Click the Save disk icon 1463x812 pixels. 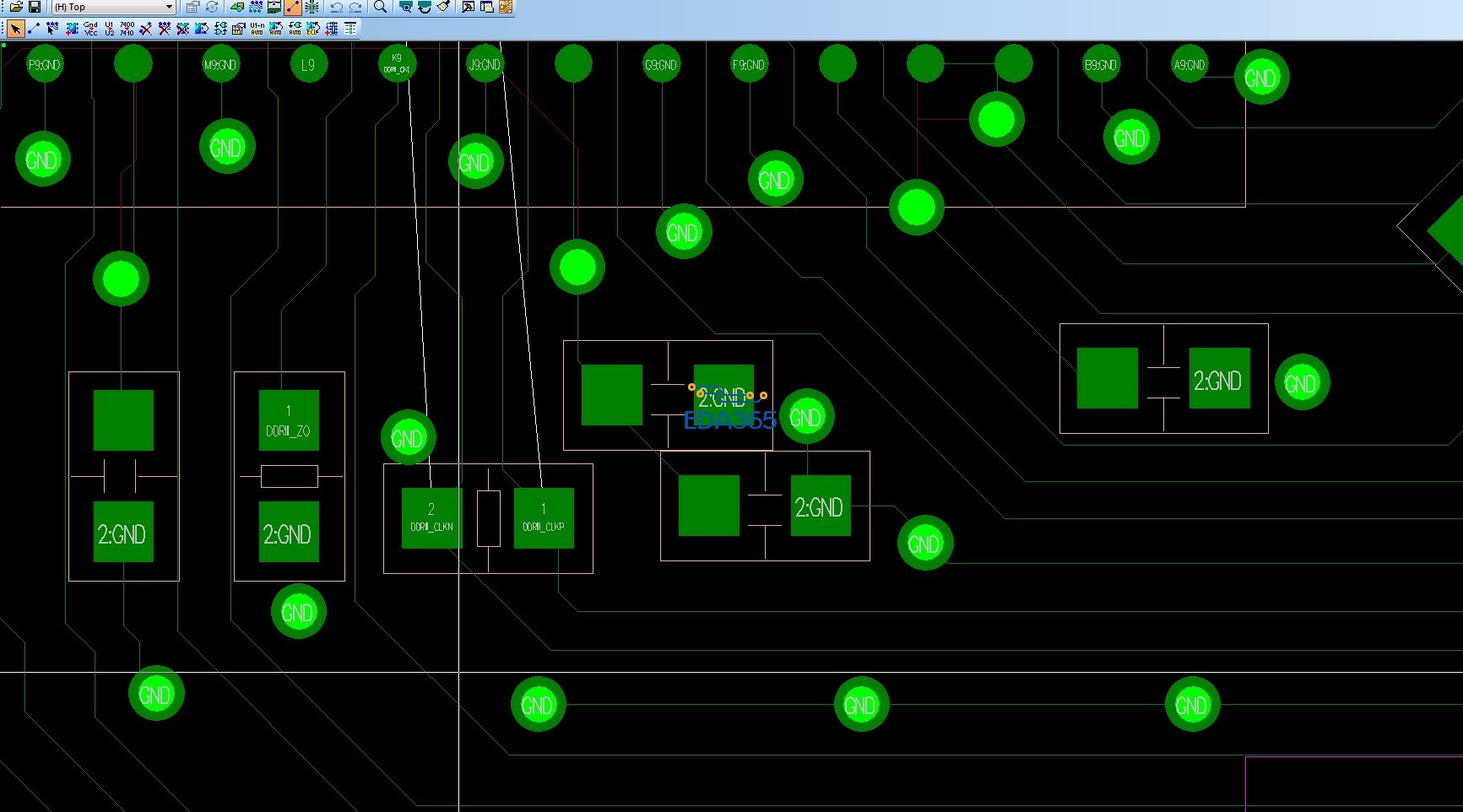tap(35, 7)
